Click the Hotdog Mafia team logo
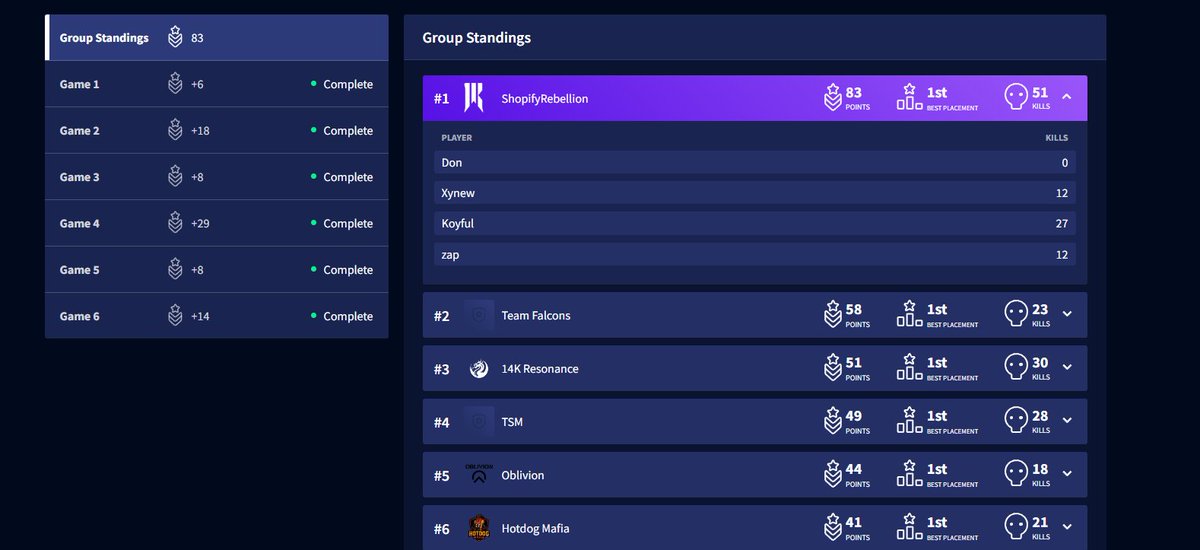The width and height of the screenshot is (1200, 550). click(x=479, y=528)
